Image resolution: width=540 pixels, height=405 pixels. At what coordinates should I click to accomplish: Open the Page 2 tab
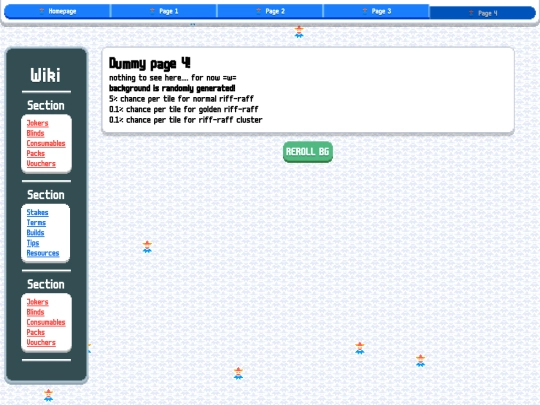[x=270, y=11]
